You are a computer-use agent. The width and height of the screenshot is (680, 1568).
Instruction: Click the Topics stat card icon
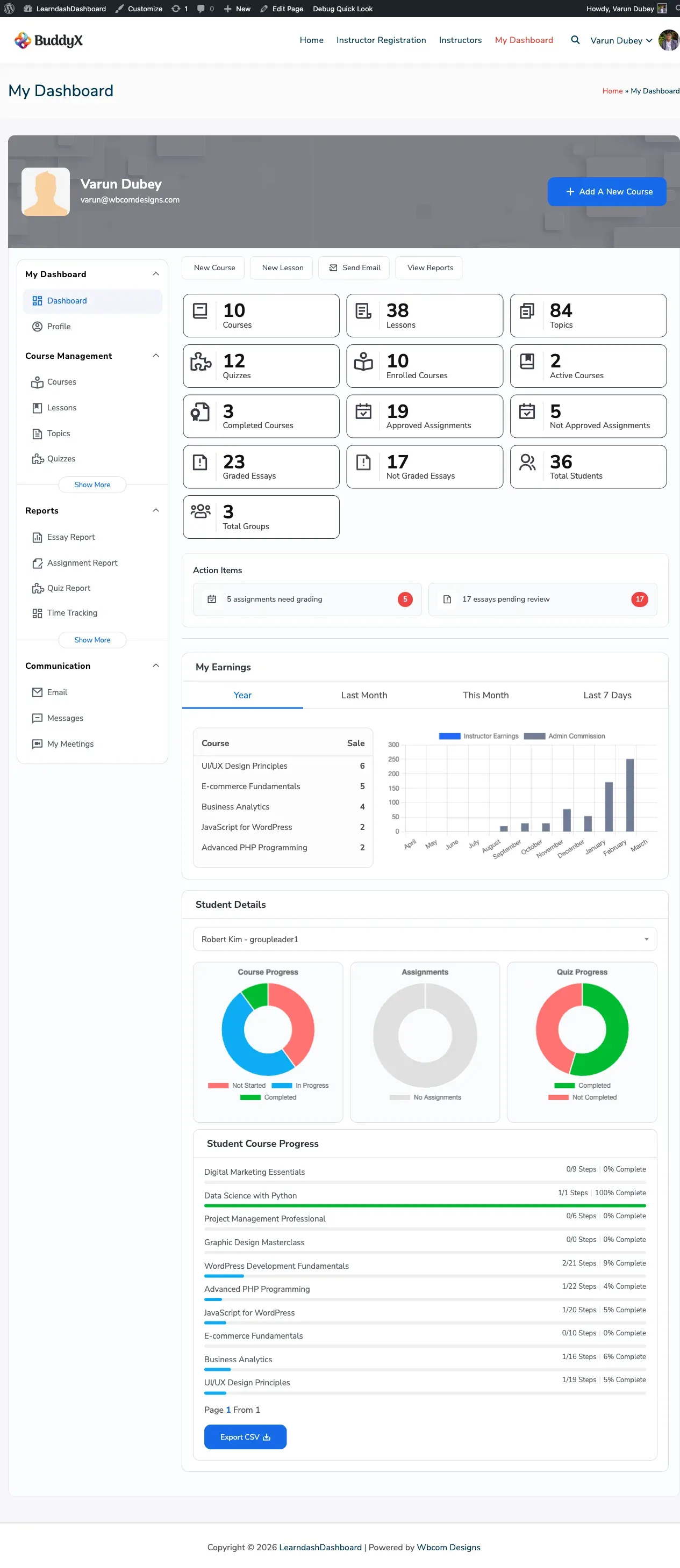(526, 311)
